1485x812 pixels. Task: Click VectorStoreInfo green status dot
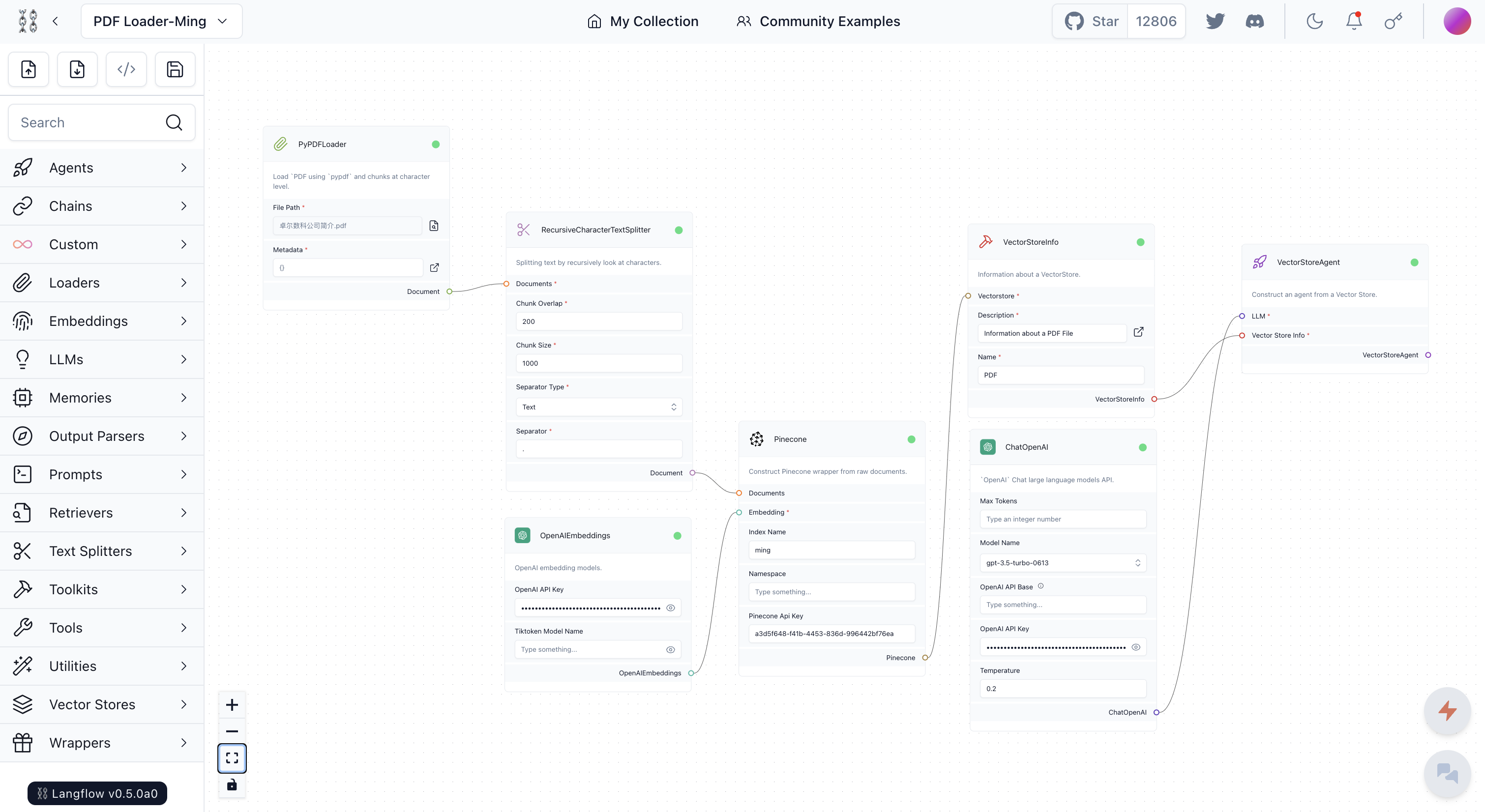click(1140, 242)
